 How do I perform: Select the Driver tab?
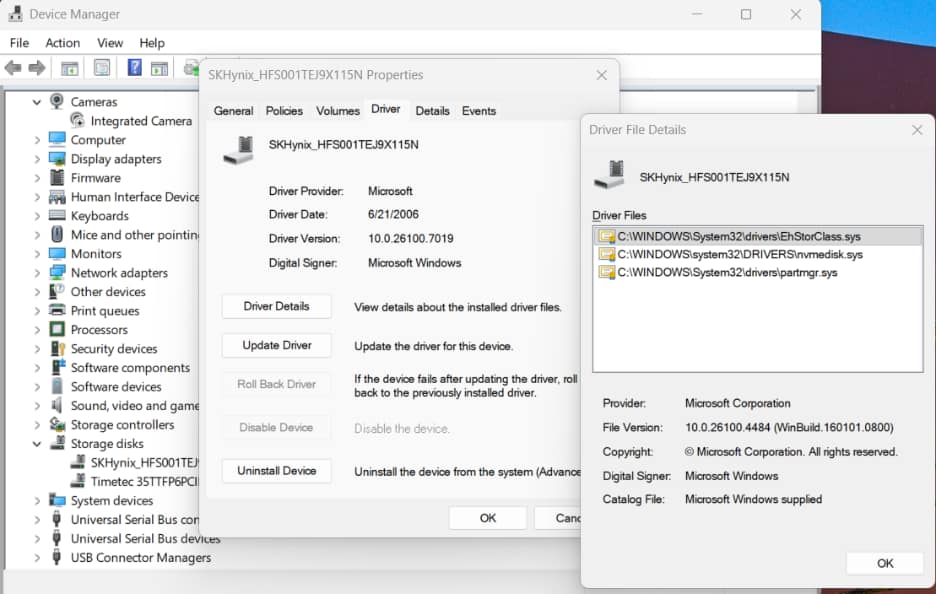point(386,109)
